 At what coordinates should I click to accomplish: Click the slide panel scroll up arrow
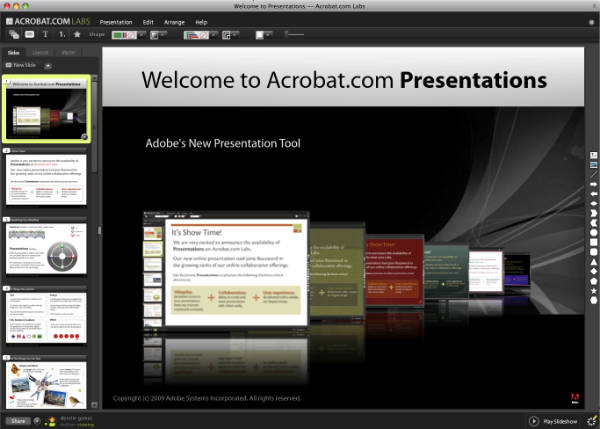[x=95, y=78]
